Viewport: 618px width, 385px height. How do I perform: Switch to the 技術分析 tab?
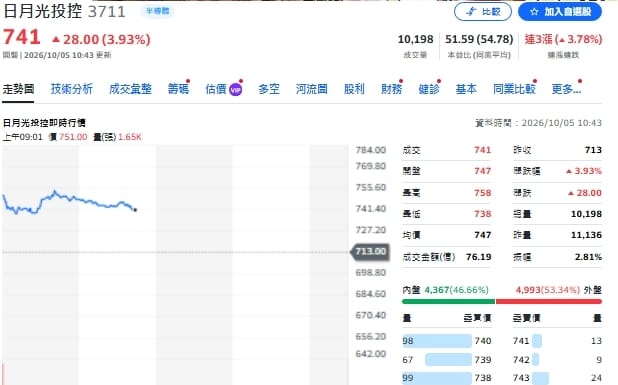tap(72, 89)
